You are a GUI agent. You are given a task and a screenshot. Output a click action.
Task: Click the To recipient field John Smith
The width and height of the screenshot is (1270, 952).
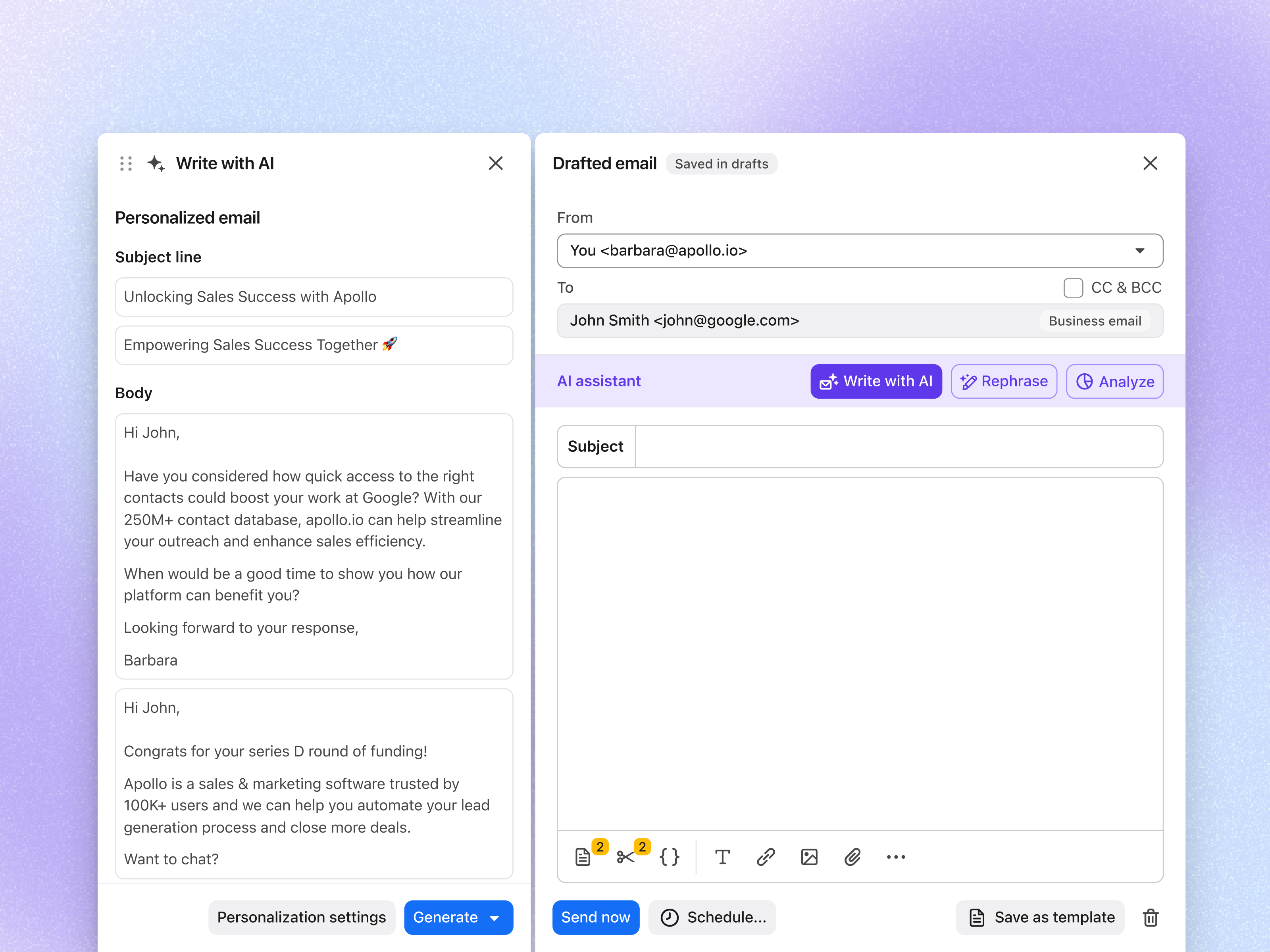[x=860, y=321]
